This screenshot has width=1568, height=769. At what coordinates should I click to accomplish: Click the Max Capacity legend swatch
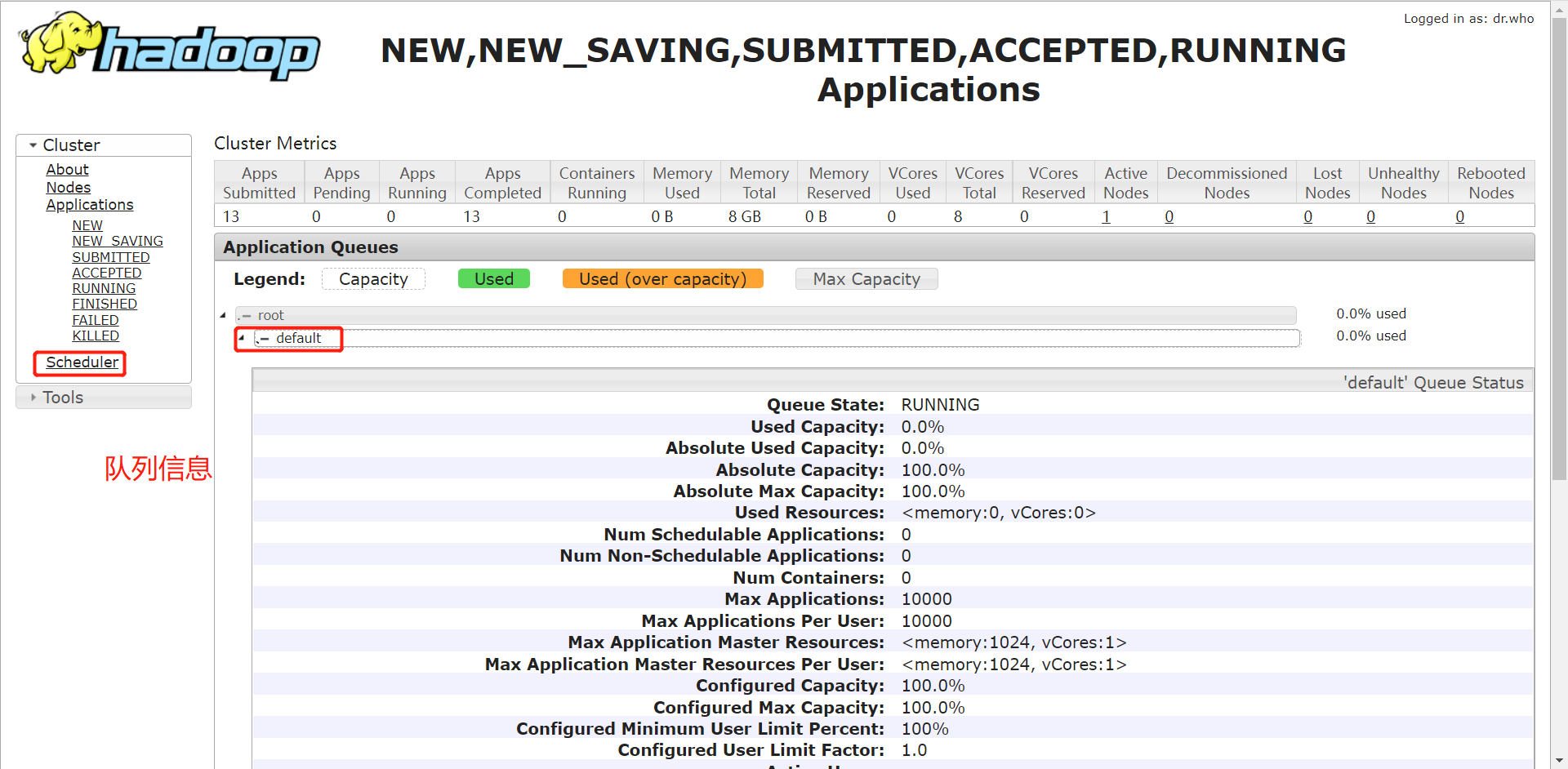click(866, 279)
